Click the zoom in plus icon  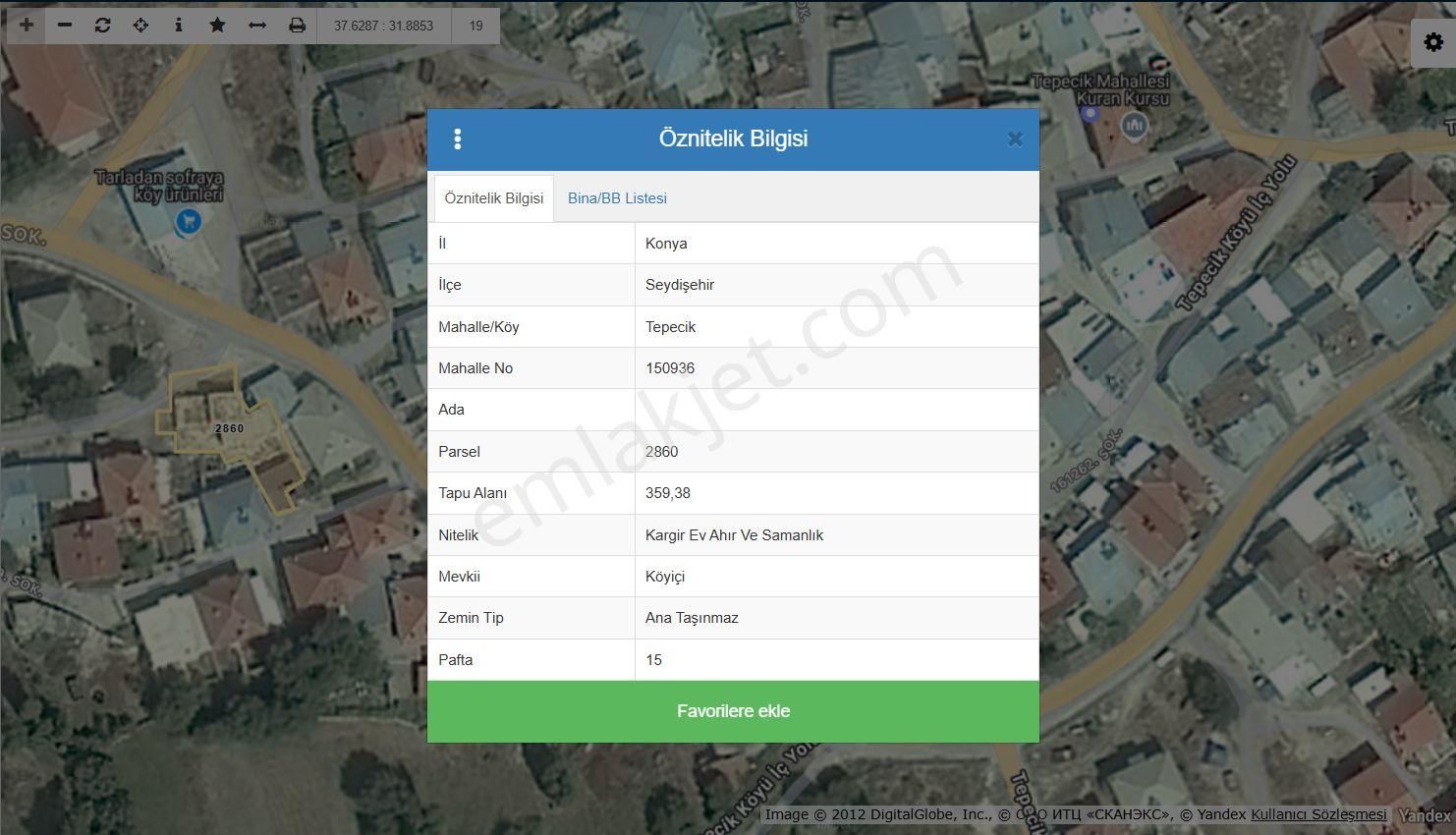pyautogui.click(x=27, y=26)
